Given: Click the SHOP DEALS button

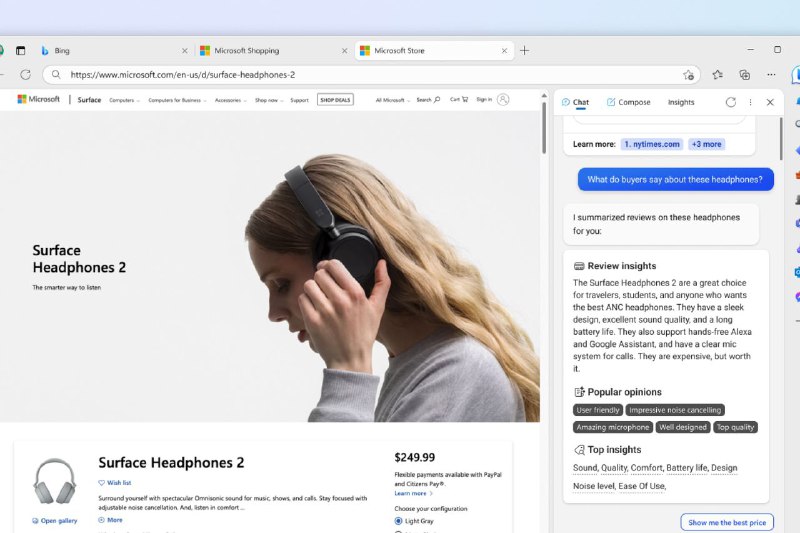Looking at the screenshot, I should pyautogui.click(x=335, y=100).
